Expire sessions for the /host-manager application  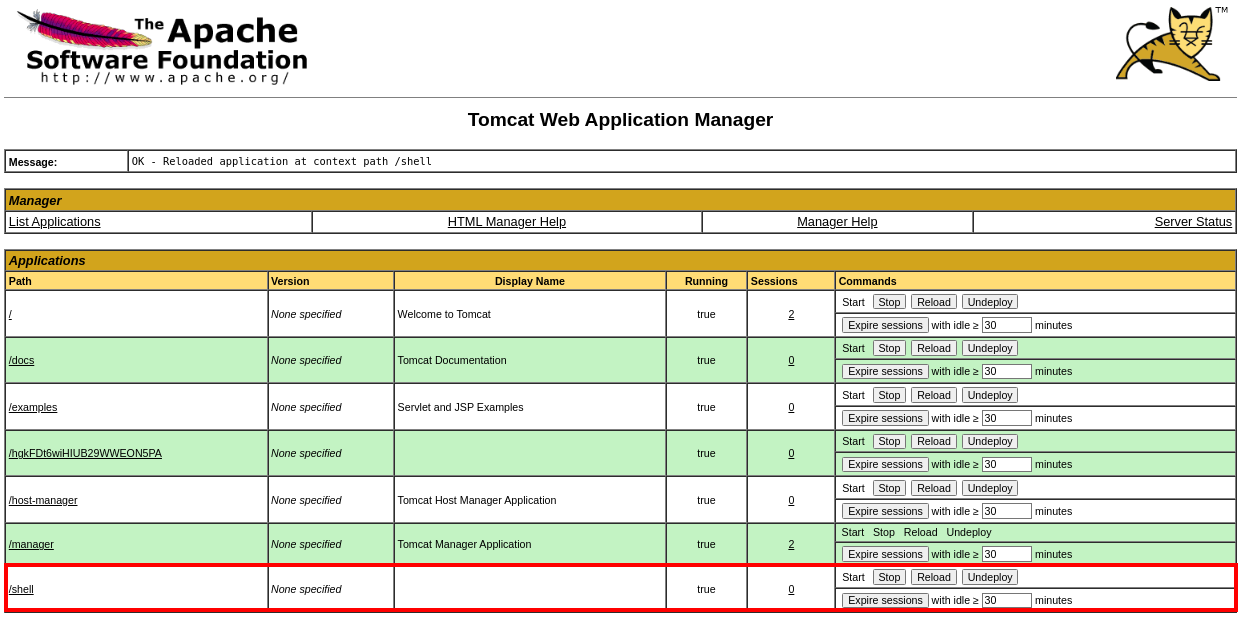coord(885,511)
